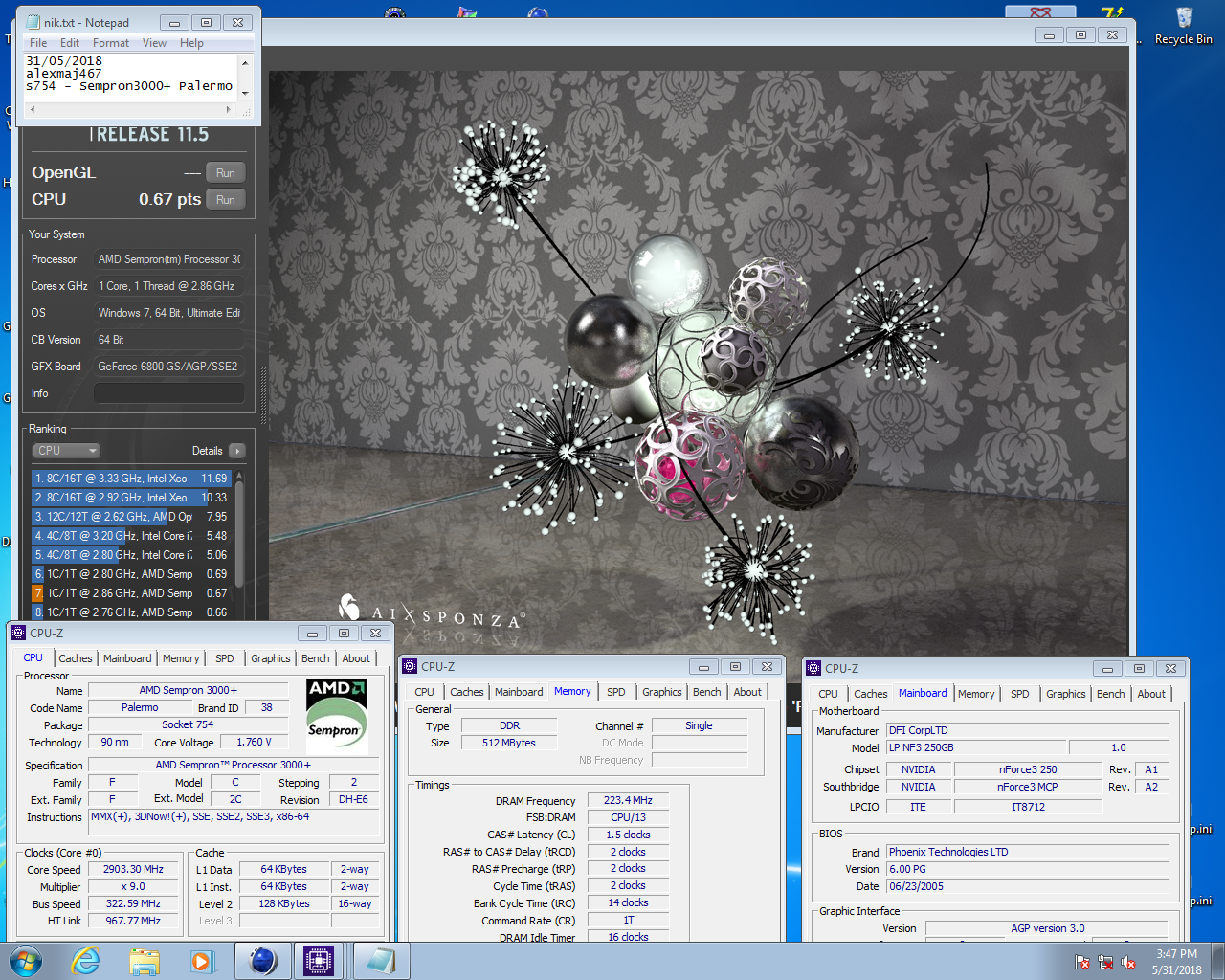Click the Code Name value 'Palermo' in CPU-Z
This screenshot has width=1225, height=980.
[140, 708]
